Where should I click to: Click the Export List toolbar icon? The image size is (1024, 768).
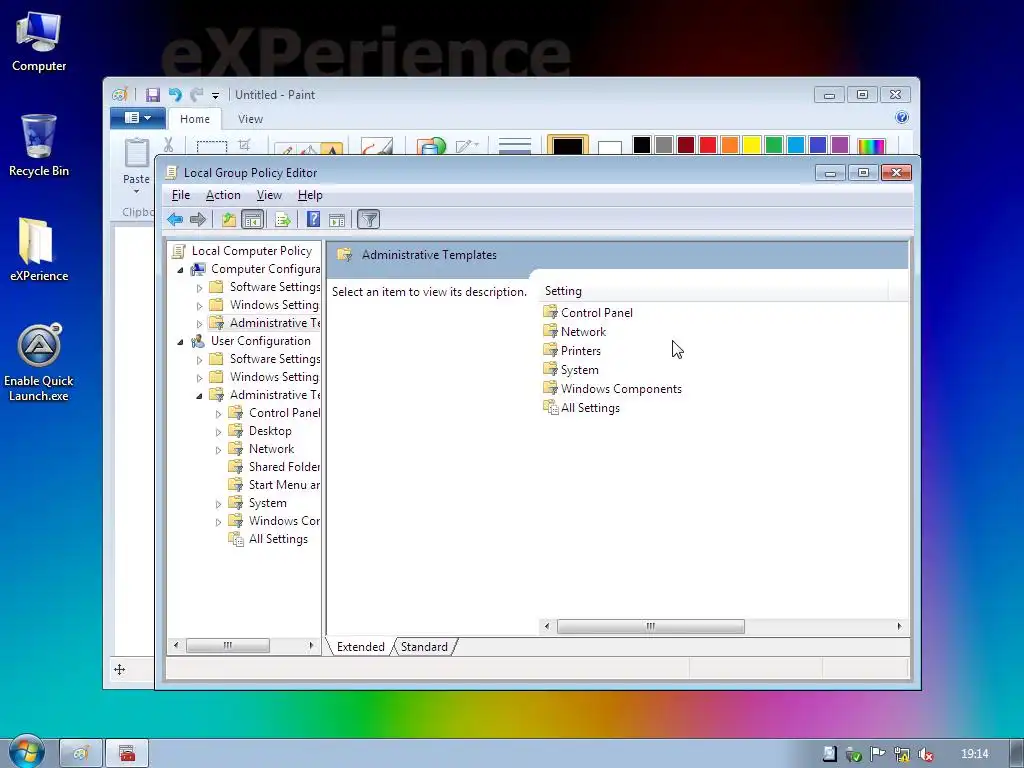(283, 219)
